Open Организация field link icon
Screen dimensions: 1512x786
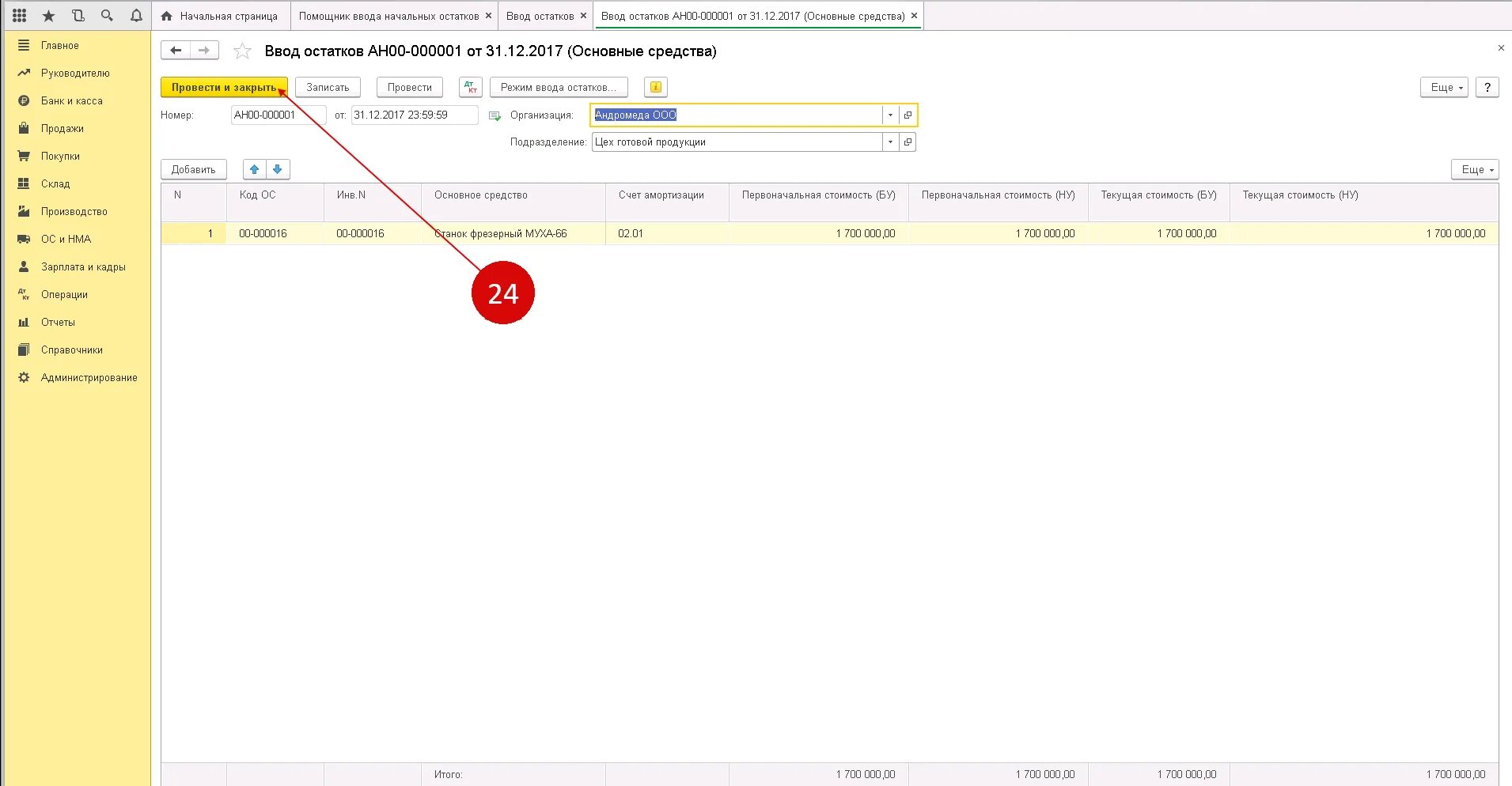(908, 115)
